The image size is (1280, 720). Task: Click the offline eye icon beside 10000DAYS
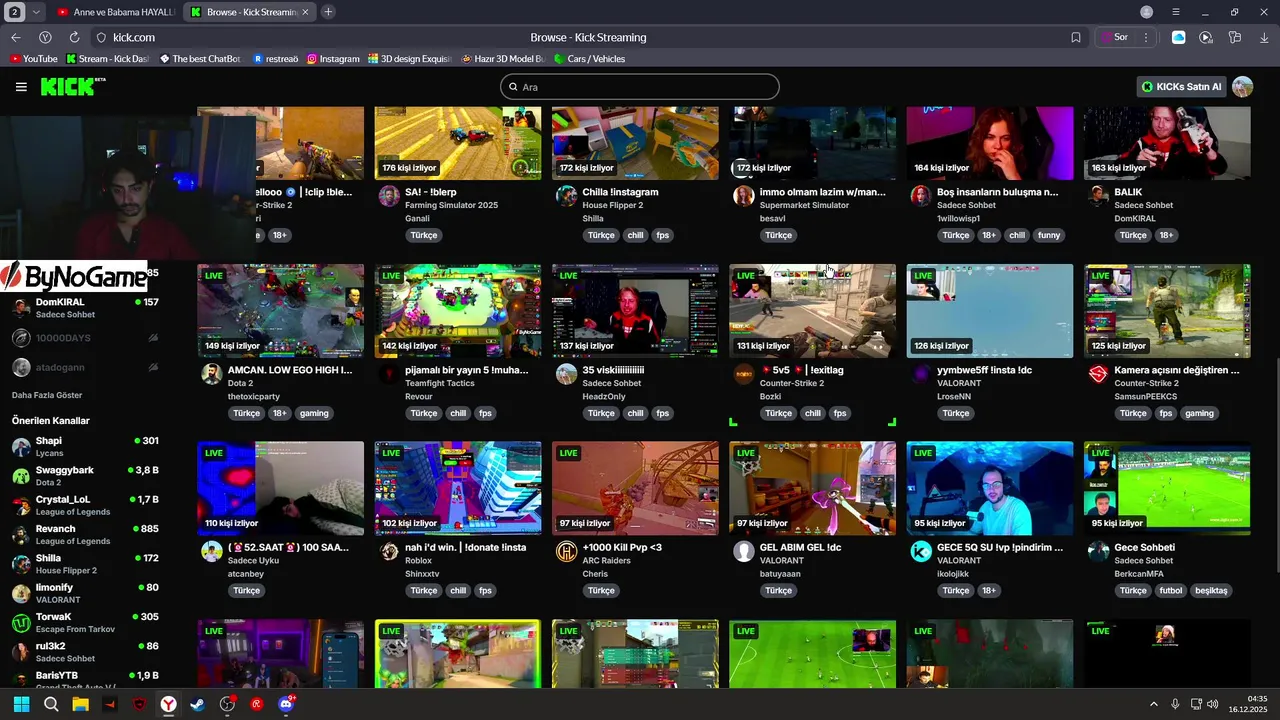coord(153,338)
